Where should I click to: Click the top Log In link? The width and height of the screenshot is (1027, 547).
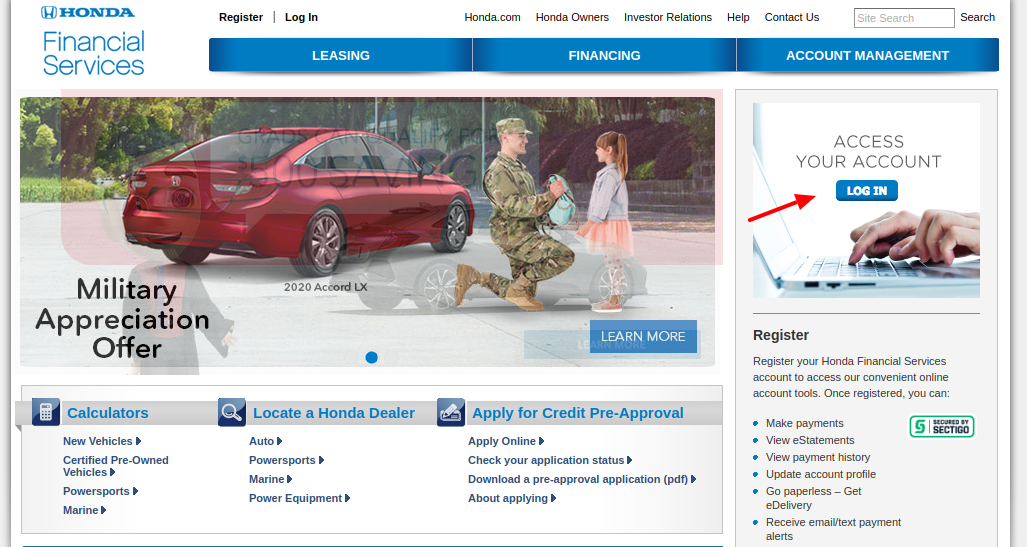[301, 17]
